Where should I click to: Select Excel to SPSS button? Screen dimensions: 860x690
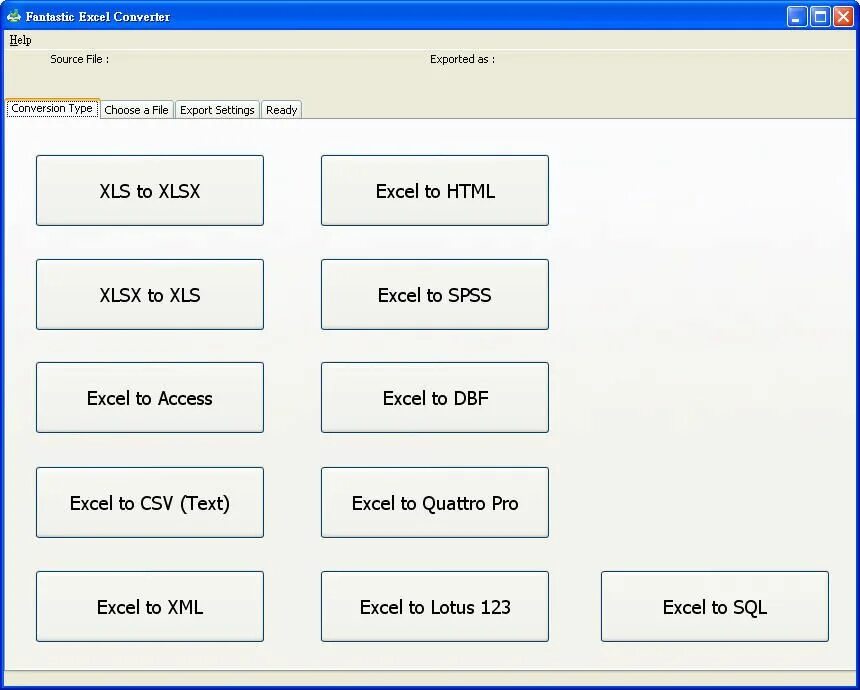(435, 295)
